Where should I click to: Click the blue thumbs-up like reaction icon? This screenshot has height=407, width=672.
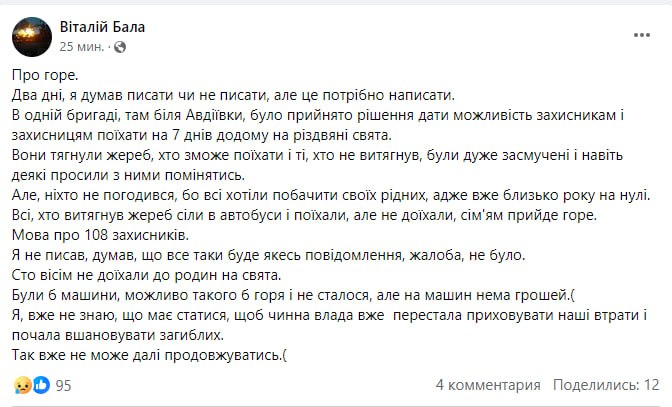click(41, 384)
